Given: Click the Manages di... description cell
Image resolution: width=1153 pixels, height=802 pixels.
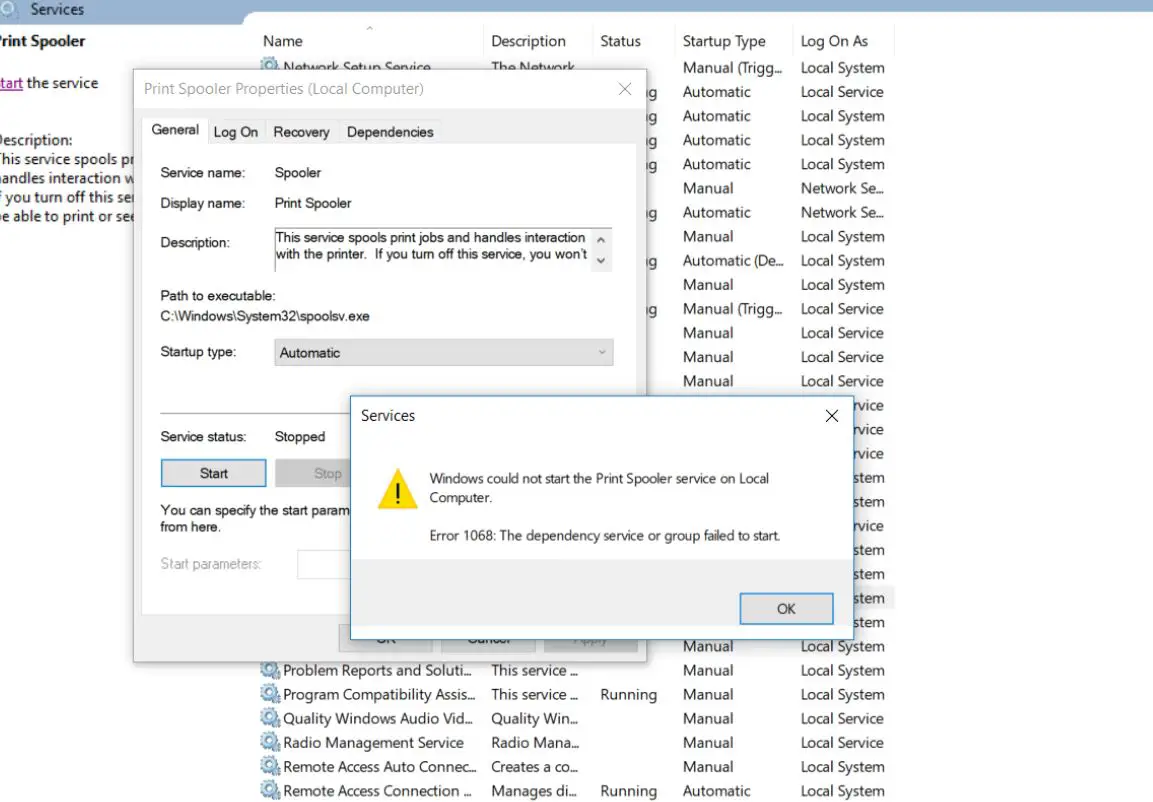Looking at the screenshot, I should [x=533, y=791].
